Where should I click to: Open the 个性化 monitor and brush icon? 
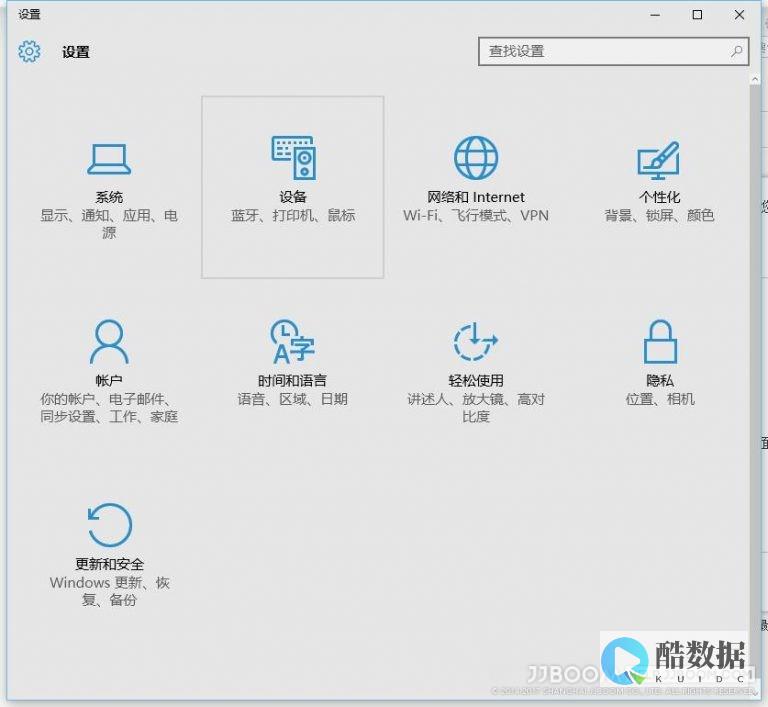tap(659, 160)
